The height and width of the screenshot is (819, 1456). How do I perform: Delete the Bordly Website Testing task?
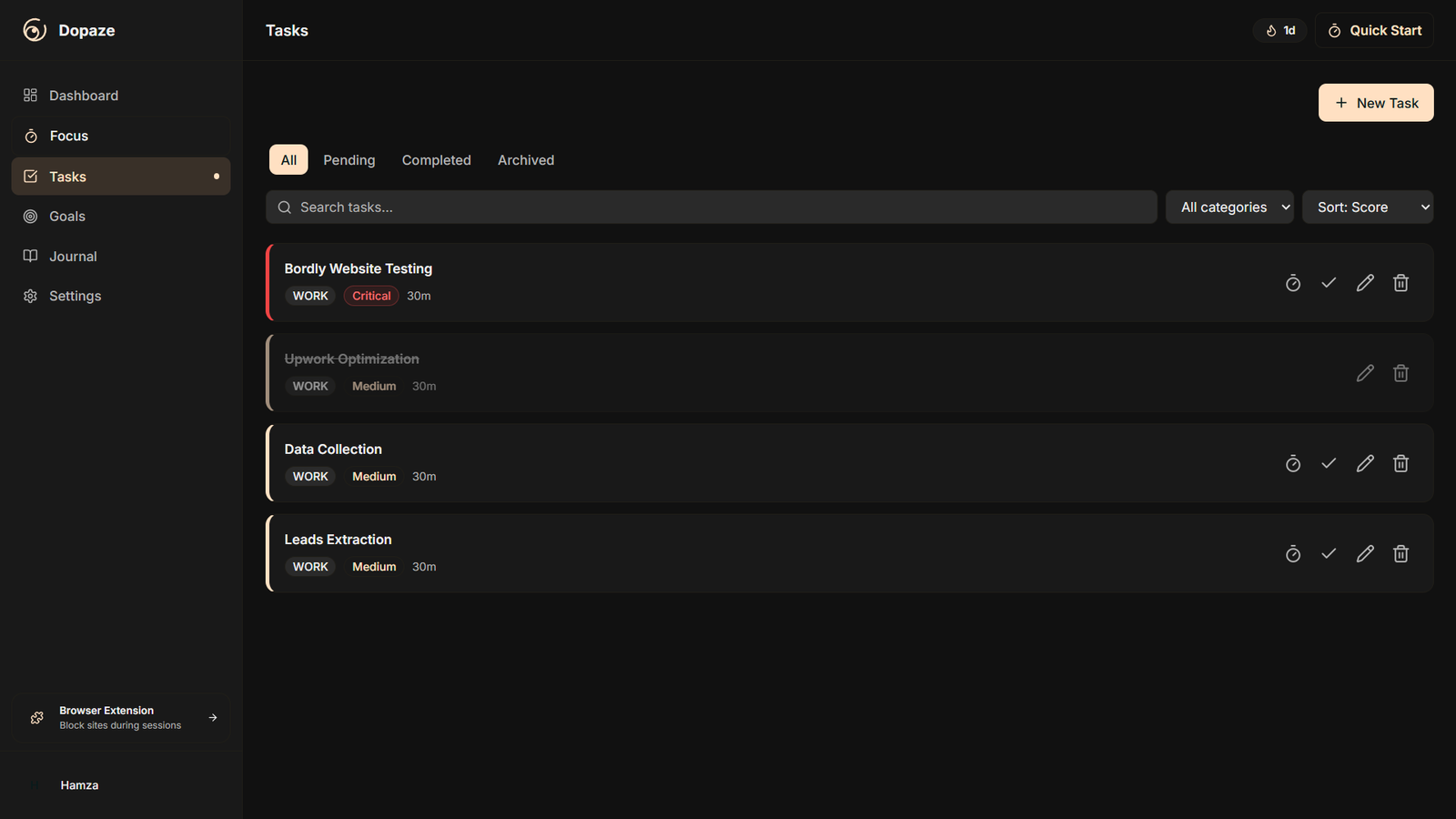tap(1400, 283)
